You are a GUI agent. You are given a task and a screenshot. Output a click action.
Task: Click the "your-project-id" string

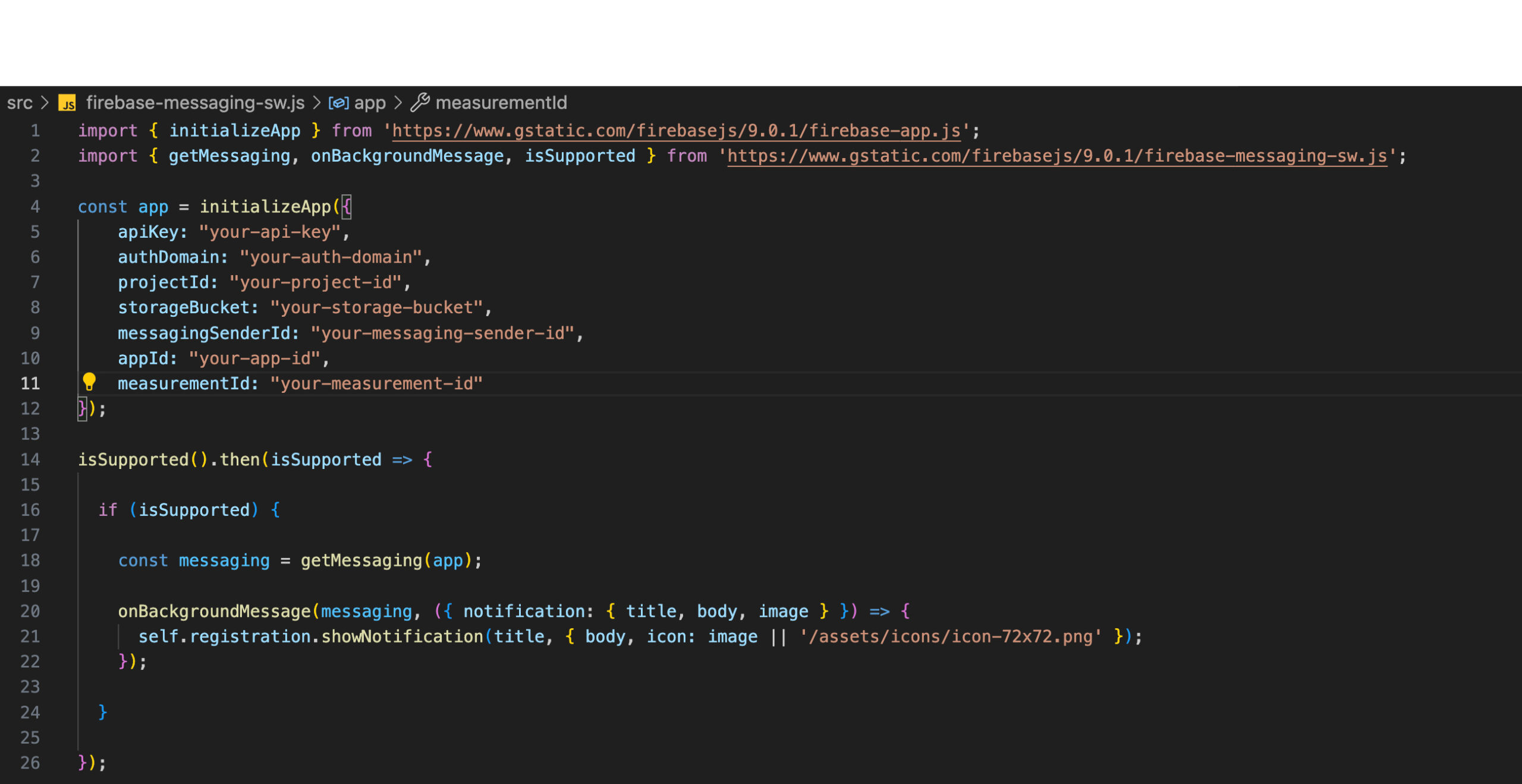[316, 282]
